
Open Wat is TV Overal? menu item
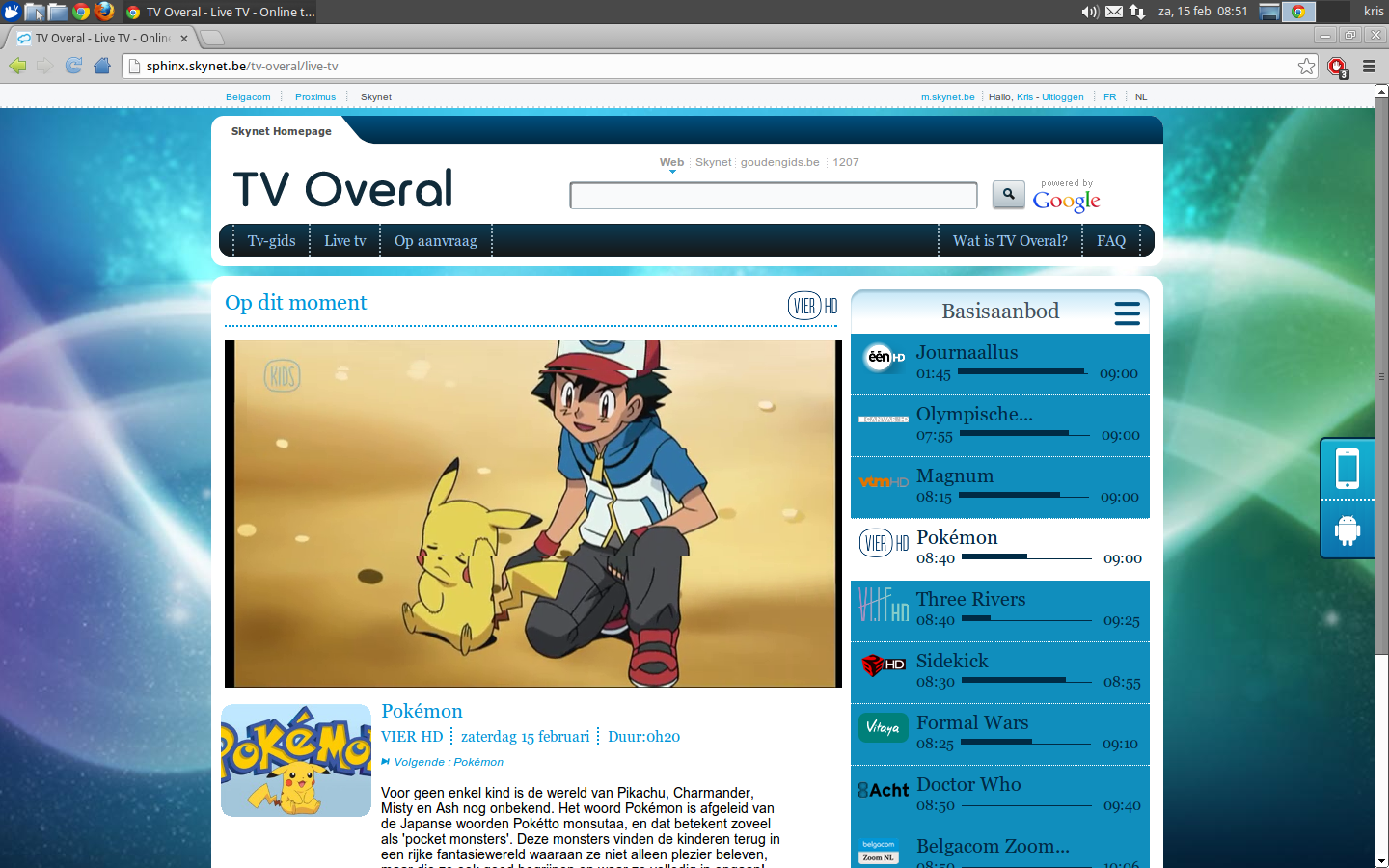point(1010,240)
